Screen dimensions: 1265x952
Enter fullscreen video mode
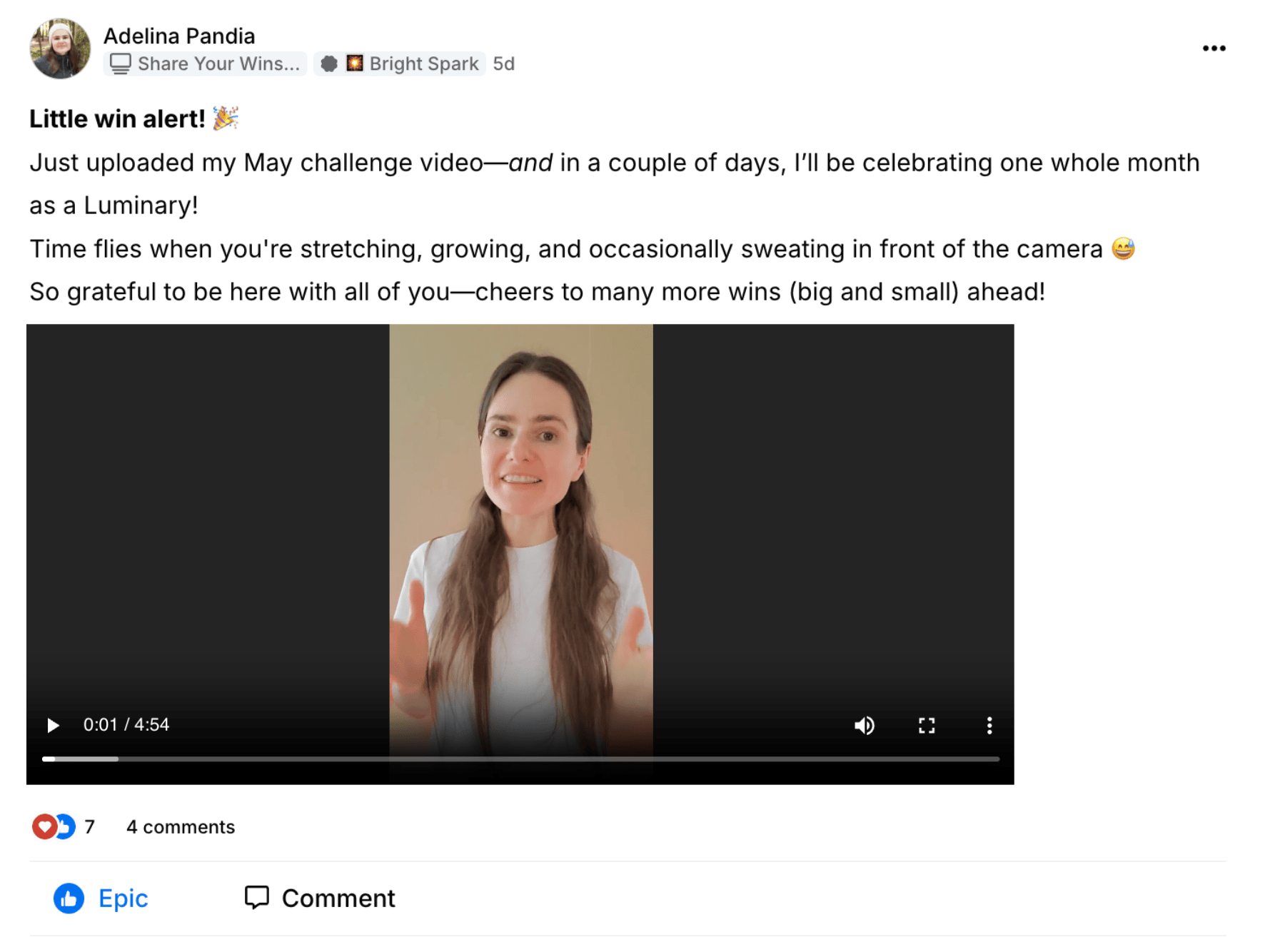pos(926,725)
